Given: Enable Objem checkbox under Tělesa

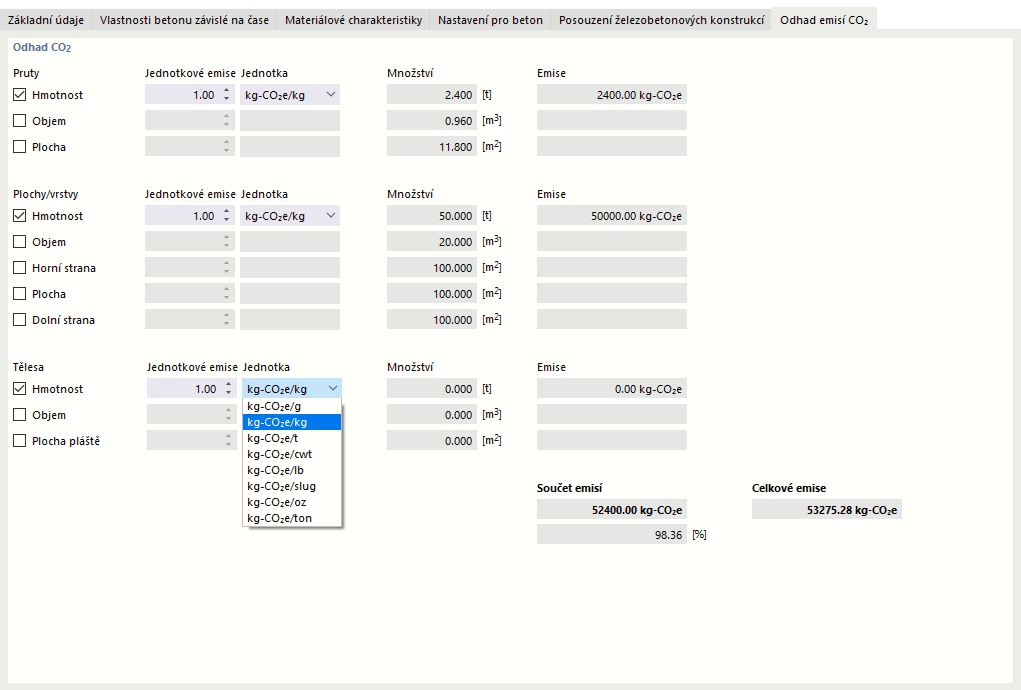Looking at the screenshot, I should pos(20,415).
